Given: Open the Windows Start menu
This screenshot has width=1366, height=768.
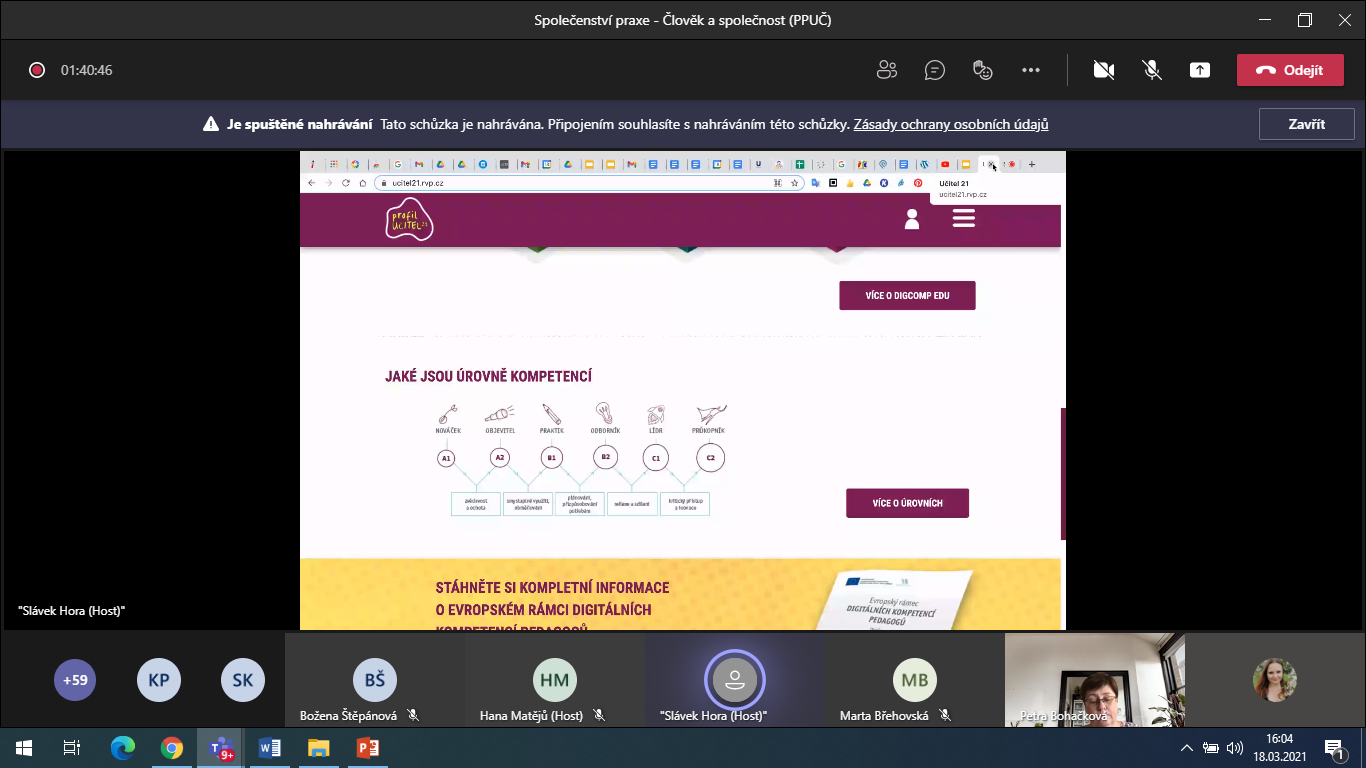Looking at the screenshot, I should [x=24, y=748].
